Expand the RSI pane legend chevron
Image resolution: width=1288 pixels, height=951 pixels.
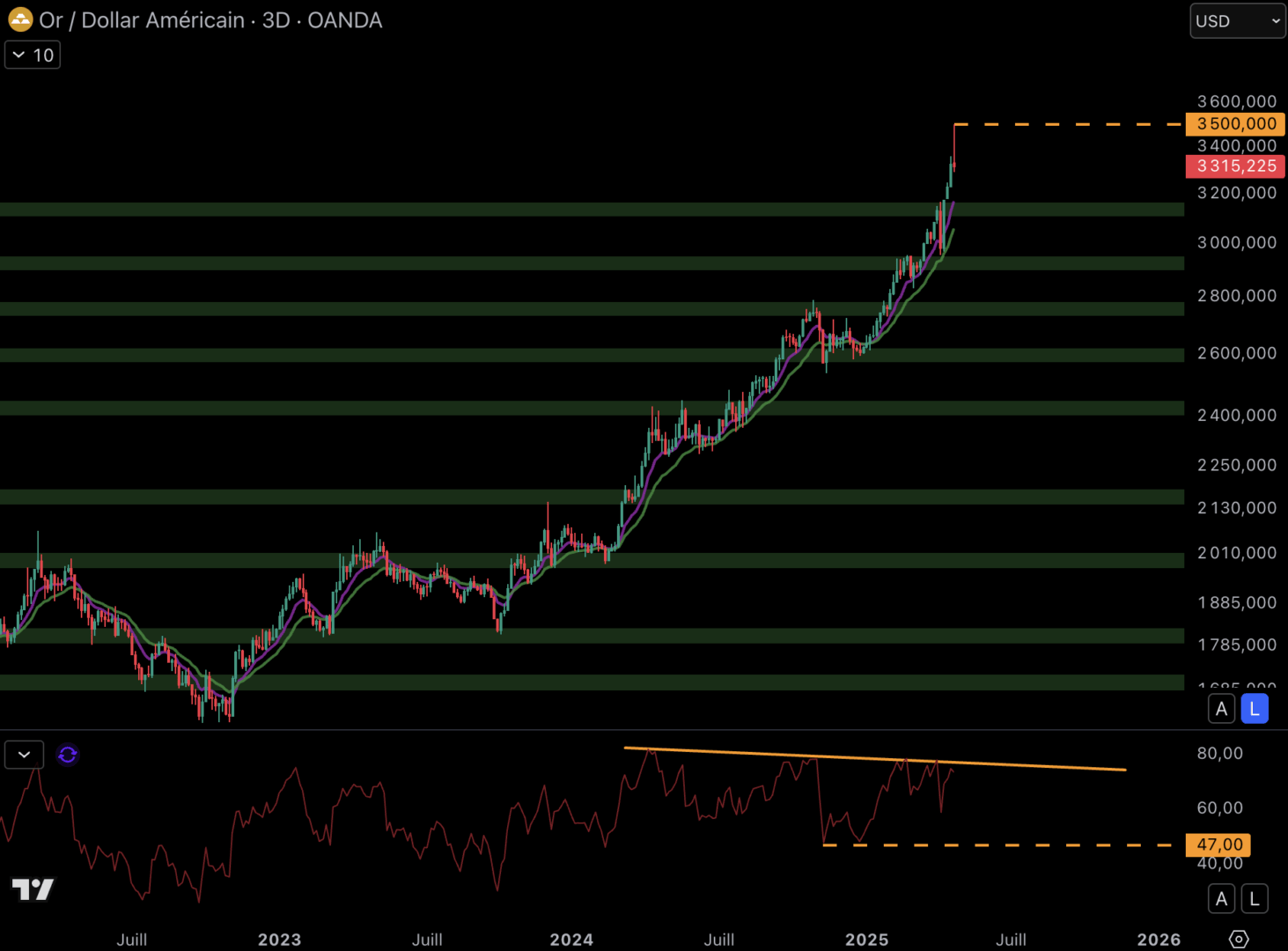(x=24, y=755)
